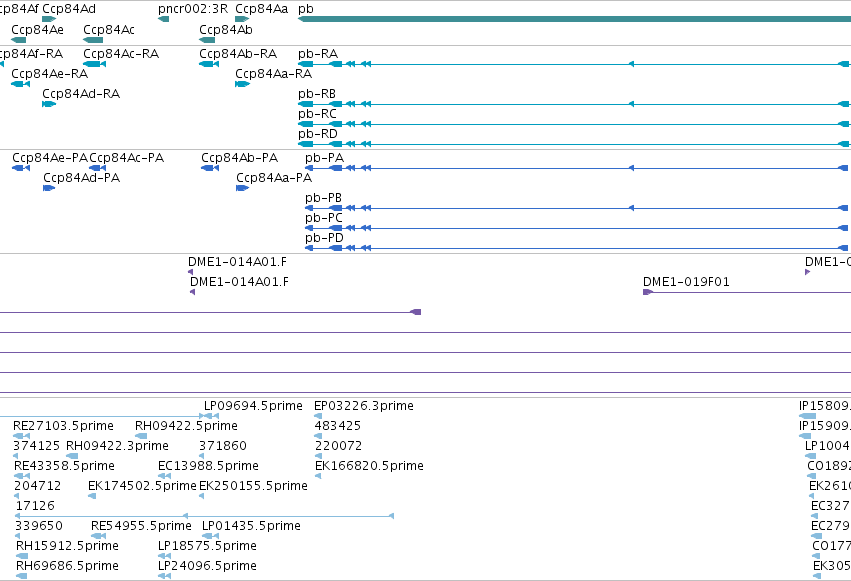Open the RE43358.5prime EST label
This screenshot has height=581, width=851.
tap(64, 466)
